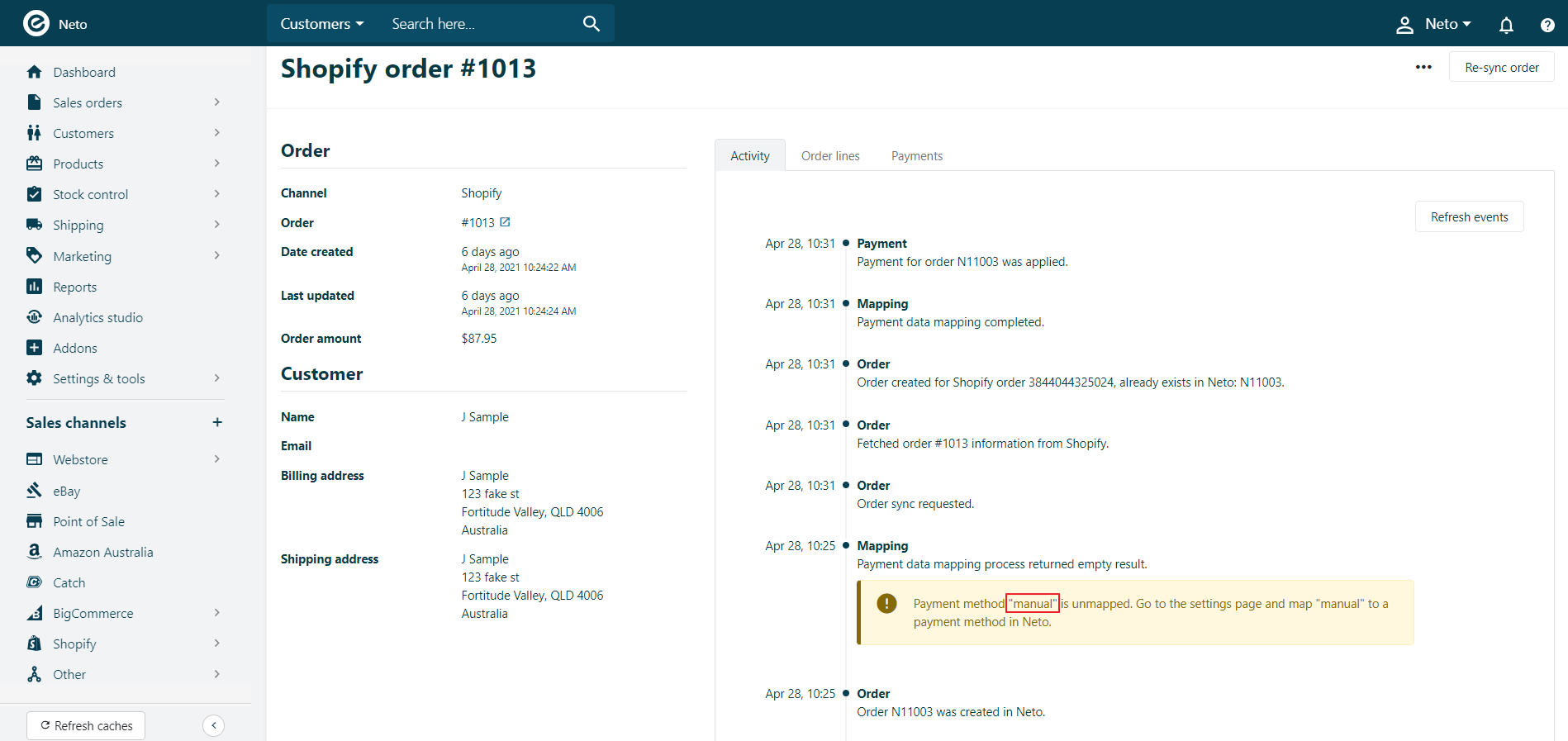Expand the Marketing submenu chevron

click(217, 256)
